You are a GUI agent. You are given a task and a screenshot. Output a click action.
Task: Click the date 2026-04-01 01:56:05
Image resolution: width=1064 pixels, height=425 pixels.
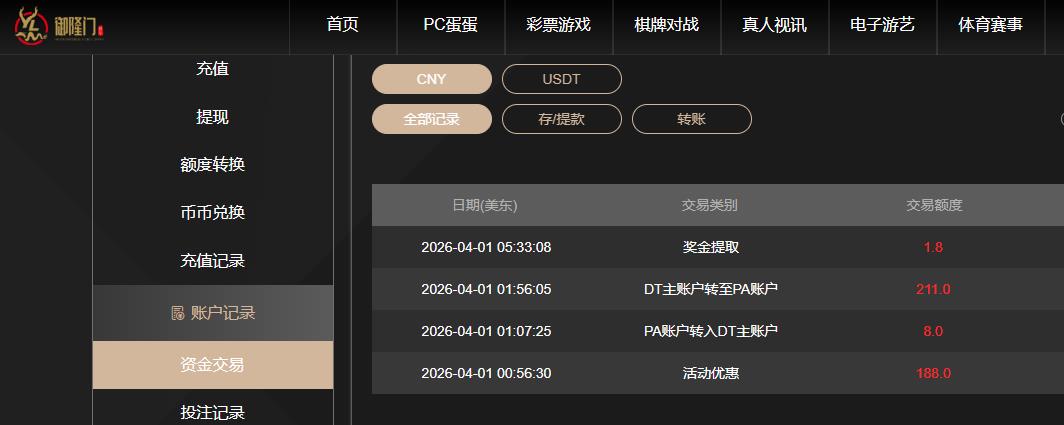[x=486, y=289]
